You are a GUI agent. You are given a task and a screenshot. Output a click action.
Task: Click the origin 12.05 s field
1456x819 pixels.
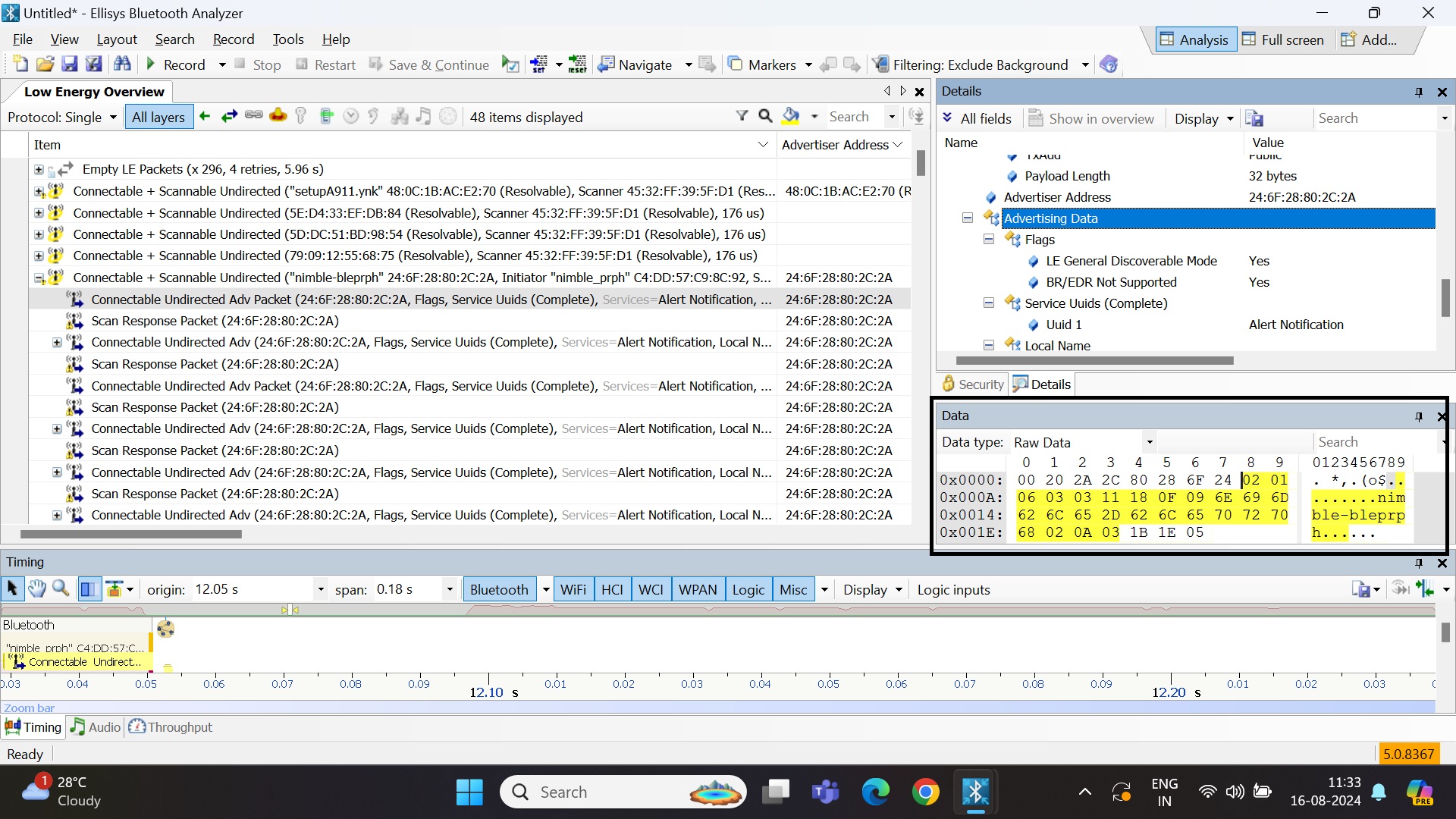(x=253, y=589)
